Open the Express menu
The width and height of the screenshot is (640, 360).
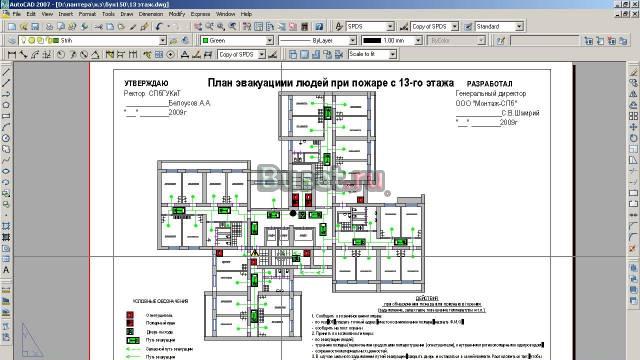(x=200, y=14)
